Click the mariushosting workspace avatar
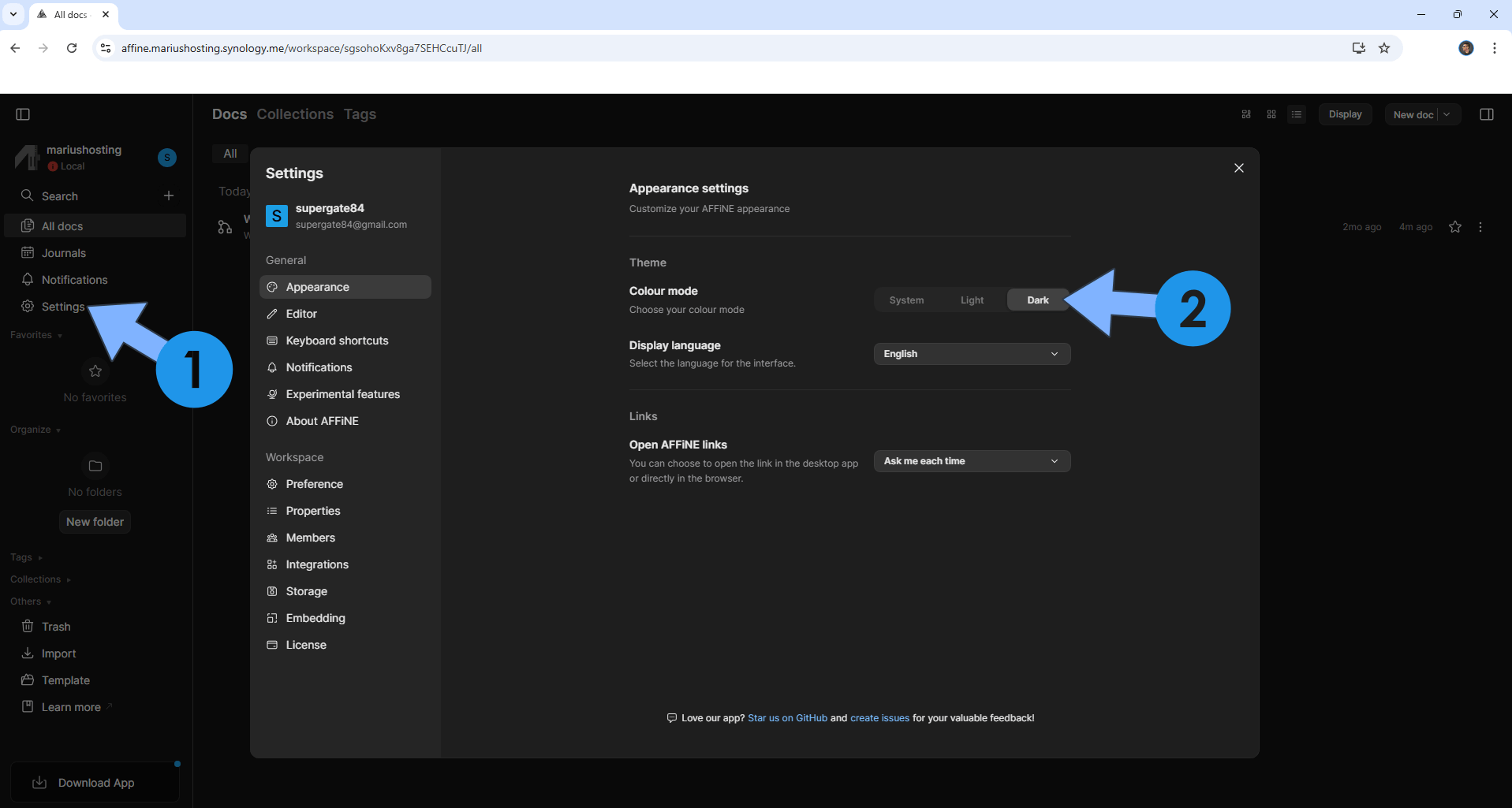Screen dimensions: 1512x808 click(x=28, y=157)
